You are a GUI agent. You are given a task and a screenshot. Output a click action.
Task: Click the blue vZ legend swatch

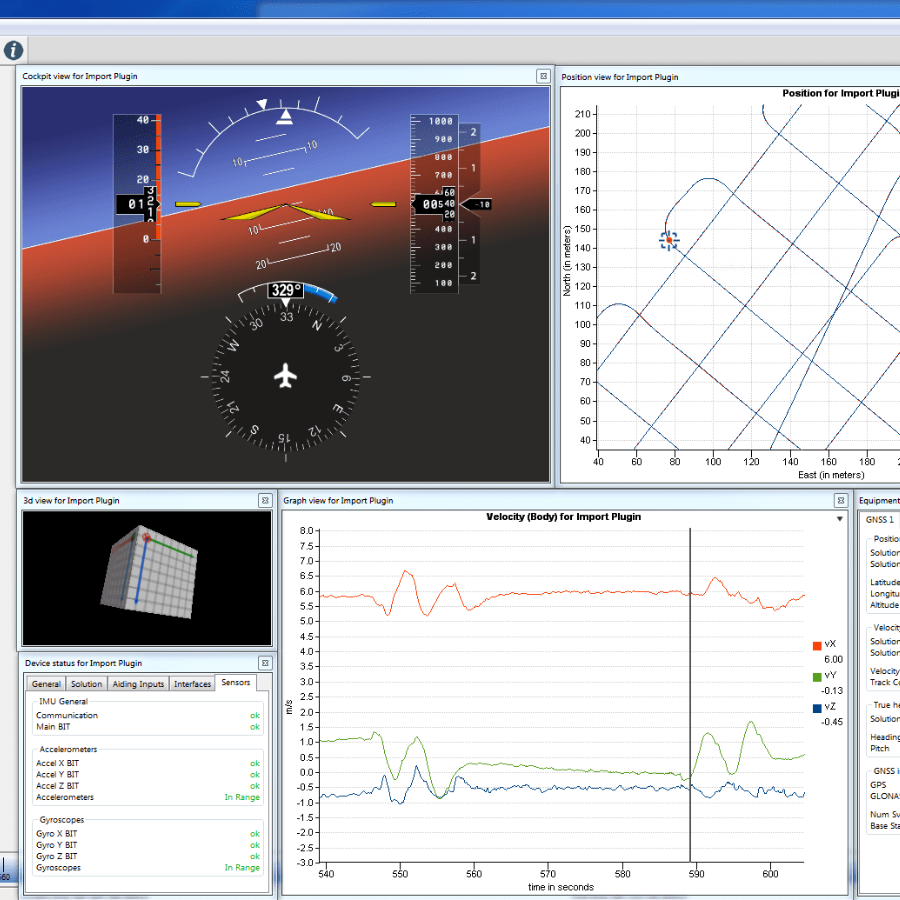click(x=817, y=708)
